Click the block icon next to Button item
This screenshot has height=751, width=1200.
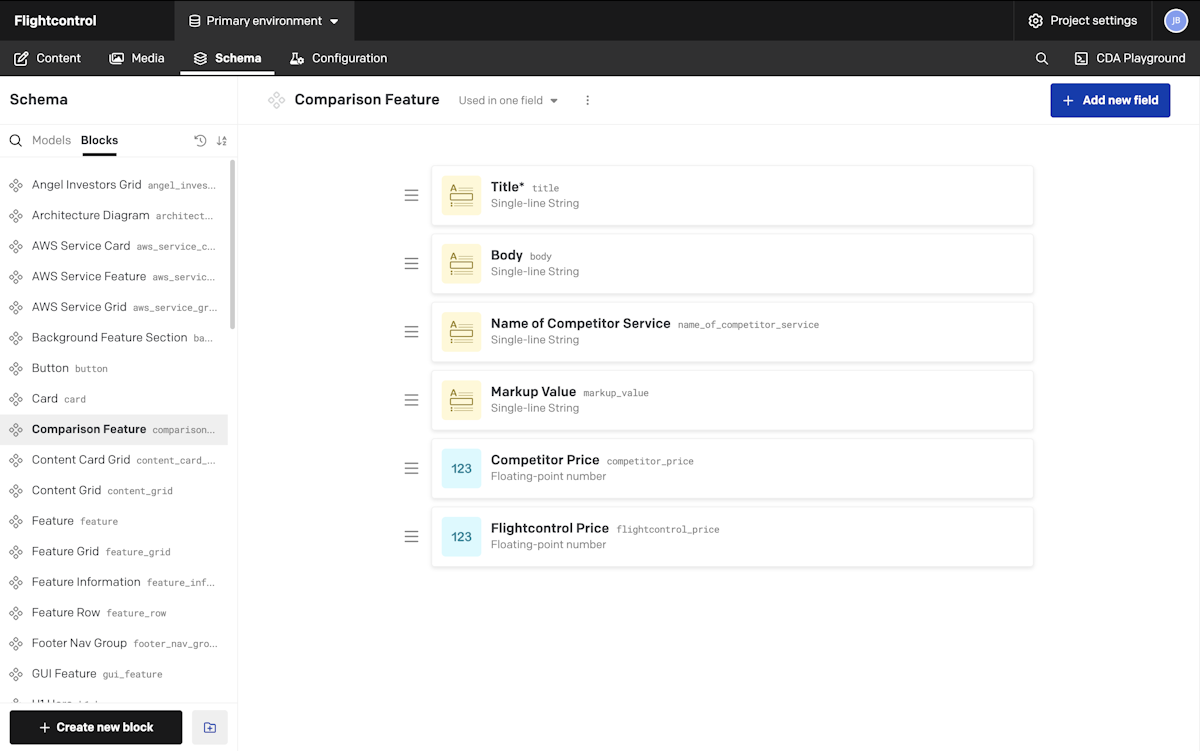click(x=16, y=368)
